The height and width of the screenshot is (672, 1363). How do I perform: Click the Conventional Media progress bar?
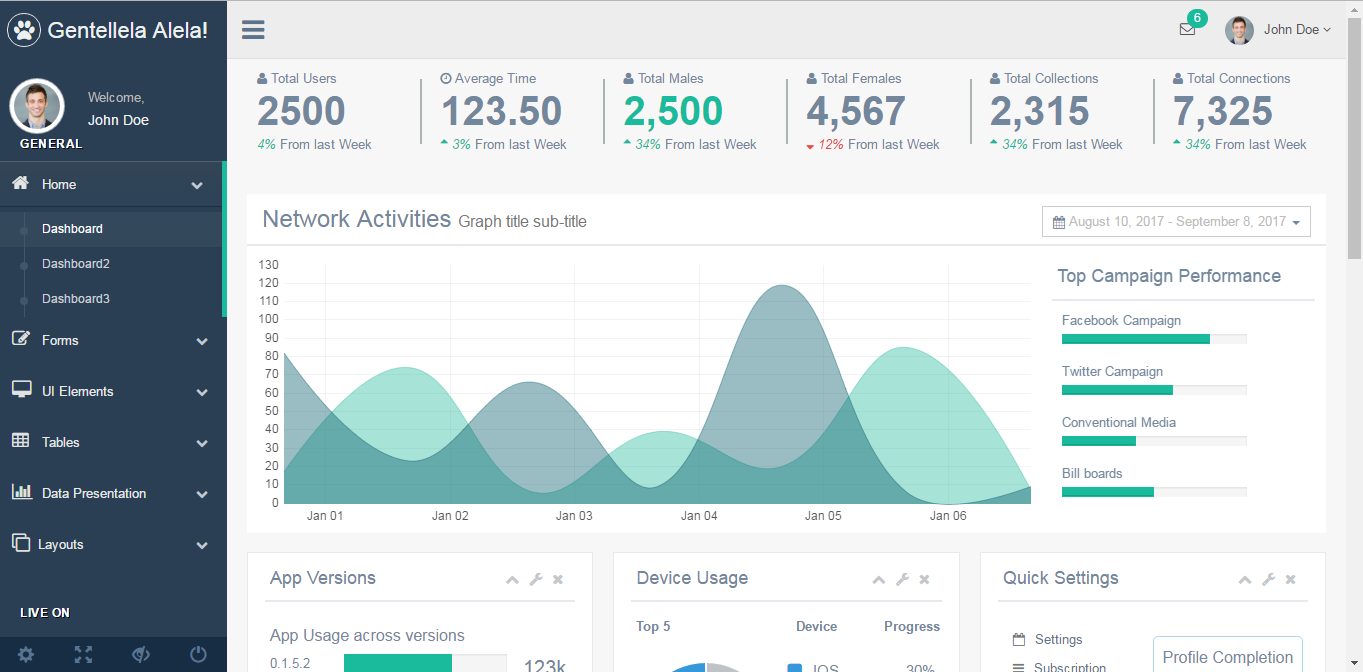pos(1154,441)
